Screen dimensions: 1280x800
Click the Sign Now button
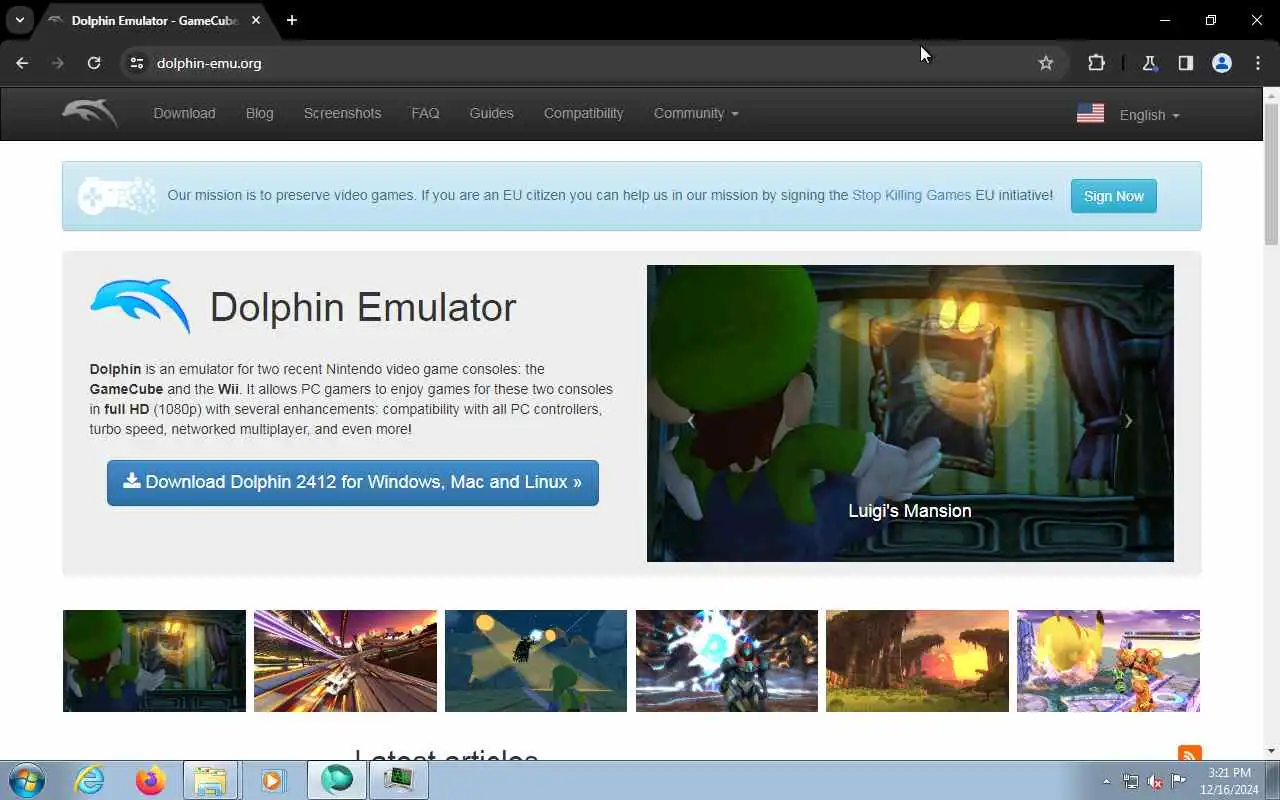[x=1114, y=196]
